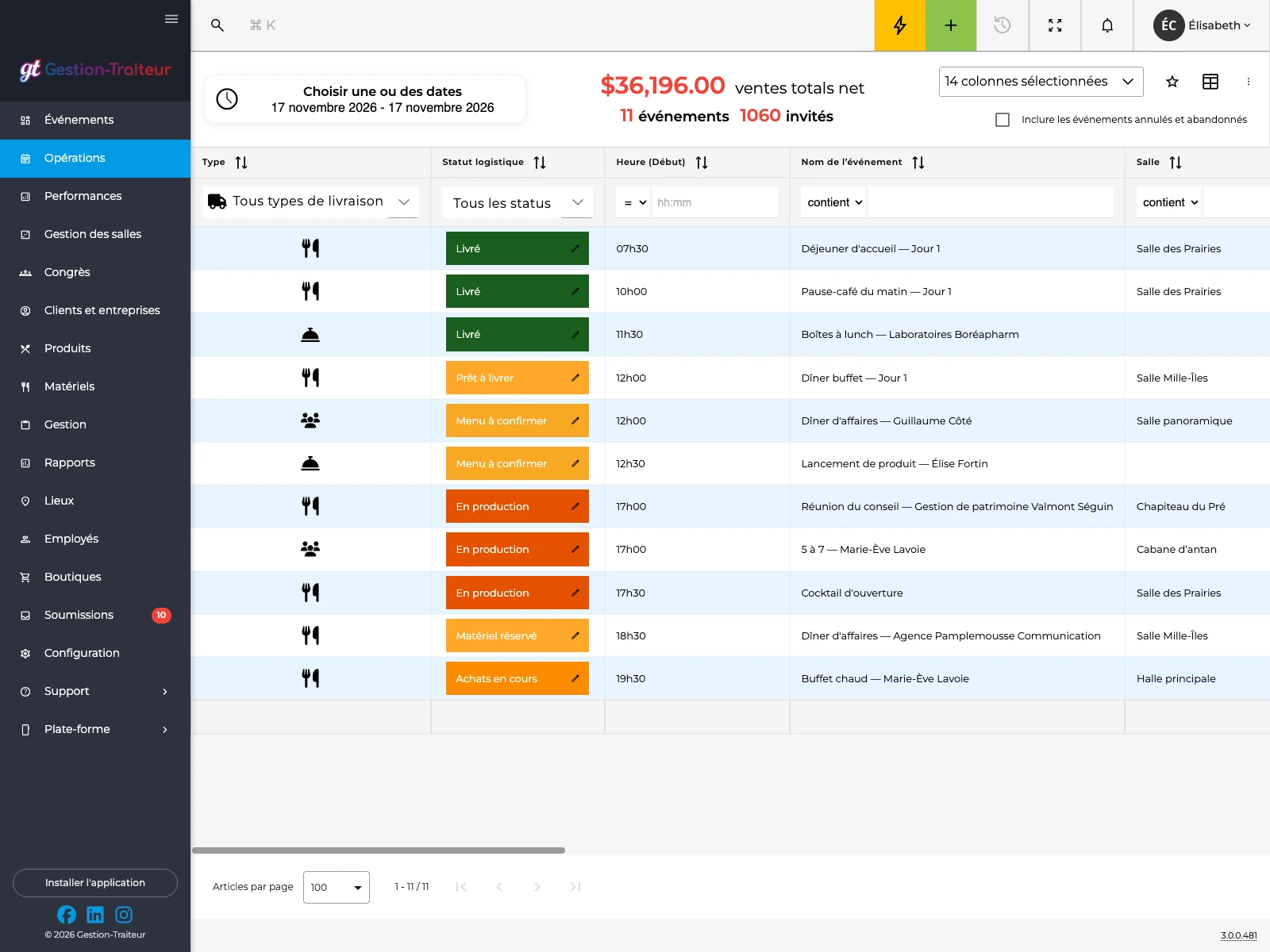The image size is (1270, 952).
Task: Toggle fullscreen mode icon
Action: click(x=1055, y=25)
